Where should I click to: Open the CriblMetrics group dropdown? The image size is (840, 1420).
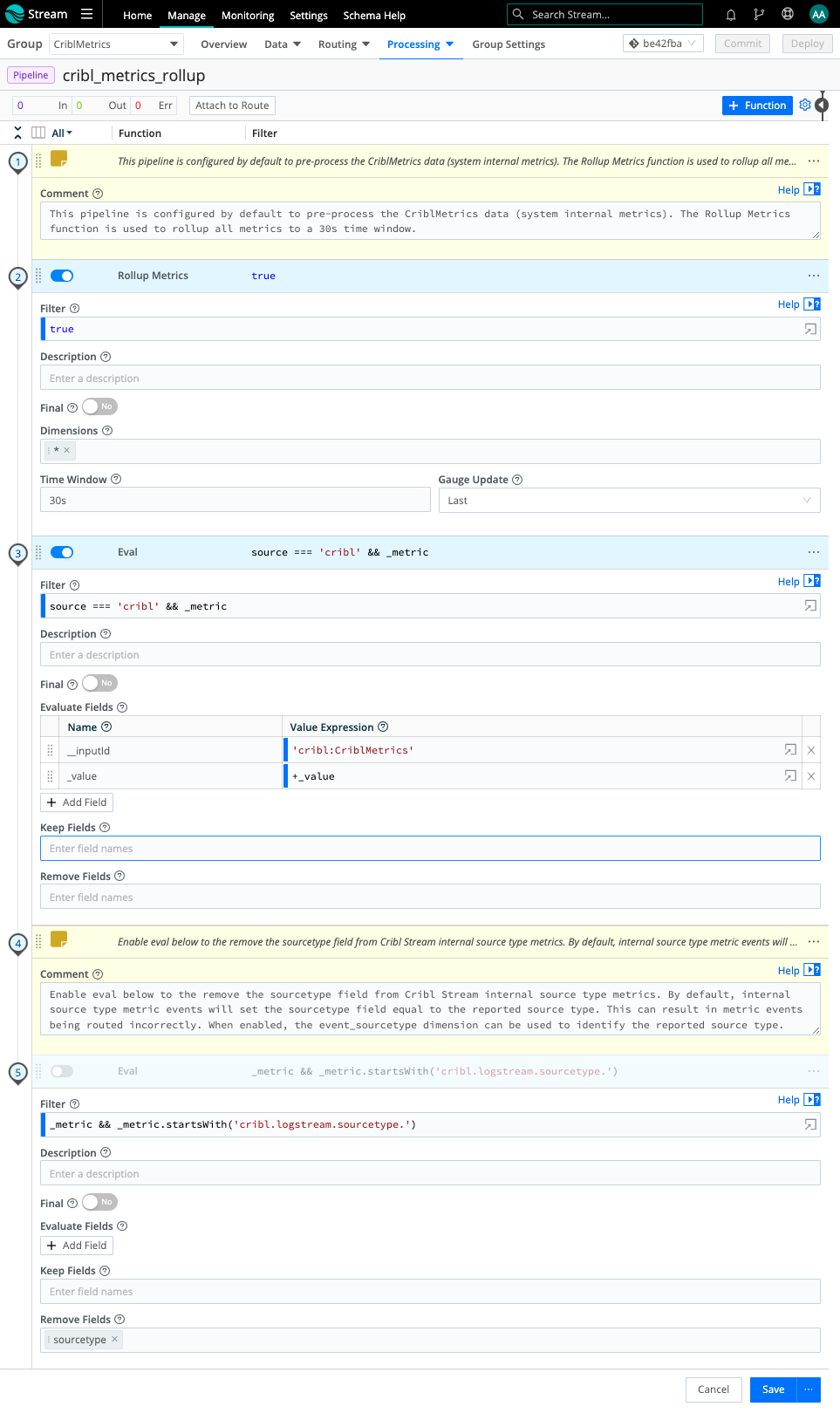pyautogui.click(x=115, y=44)
